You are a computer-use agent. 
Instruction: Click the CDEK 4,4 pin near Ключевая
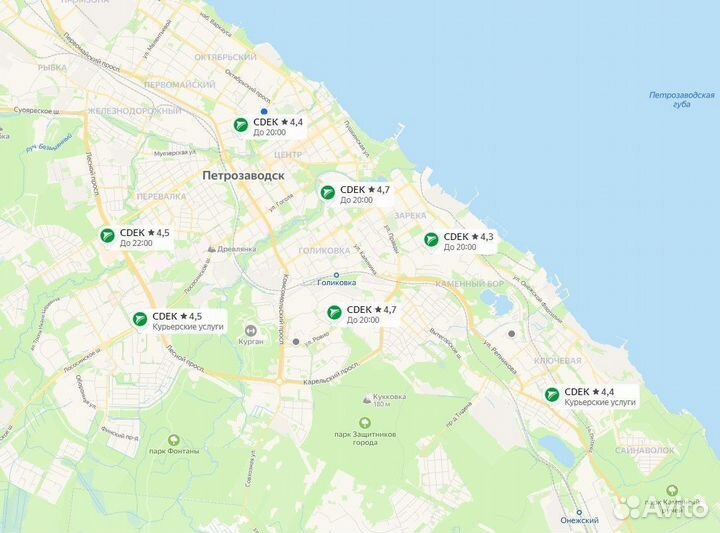pyautogui.click(x=551, y=394)
